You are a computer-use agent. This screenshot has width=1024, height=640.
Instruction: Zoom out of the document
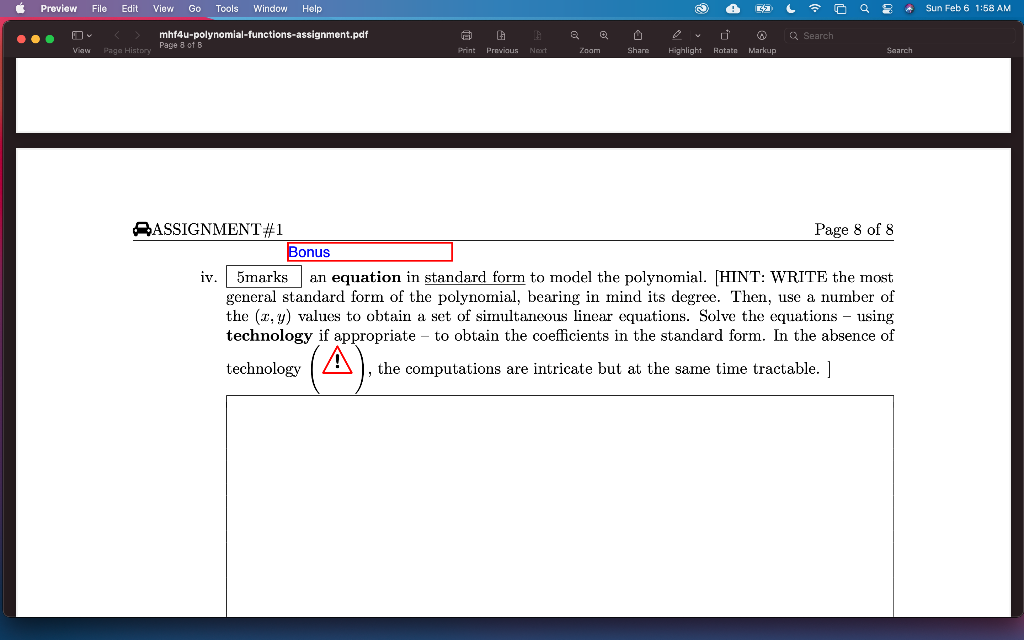[574, 35]
